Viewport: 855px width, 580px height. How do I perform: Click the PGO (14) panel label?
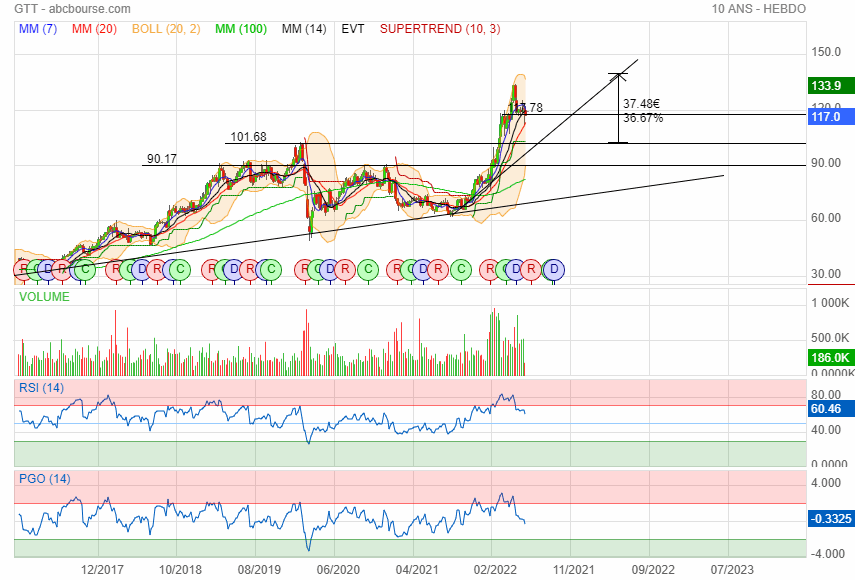pos(45,479)
